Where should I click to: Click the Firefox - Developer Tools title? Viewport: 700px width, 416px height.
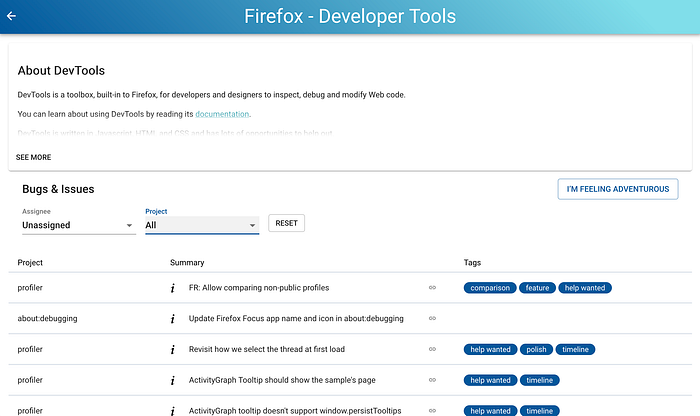click(350, 17)
